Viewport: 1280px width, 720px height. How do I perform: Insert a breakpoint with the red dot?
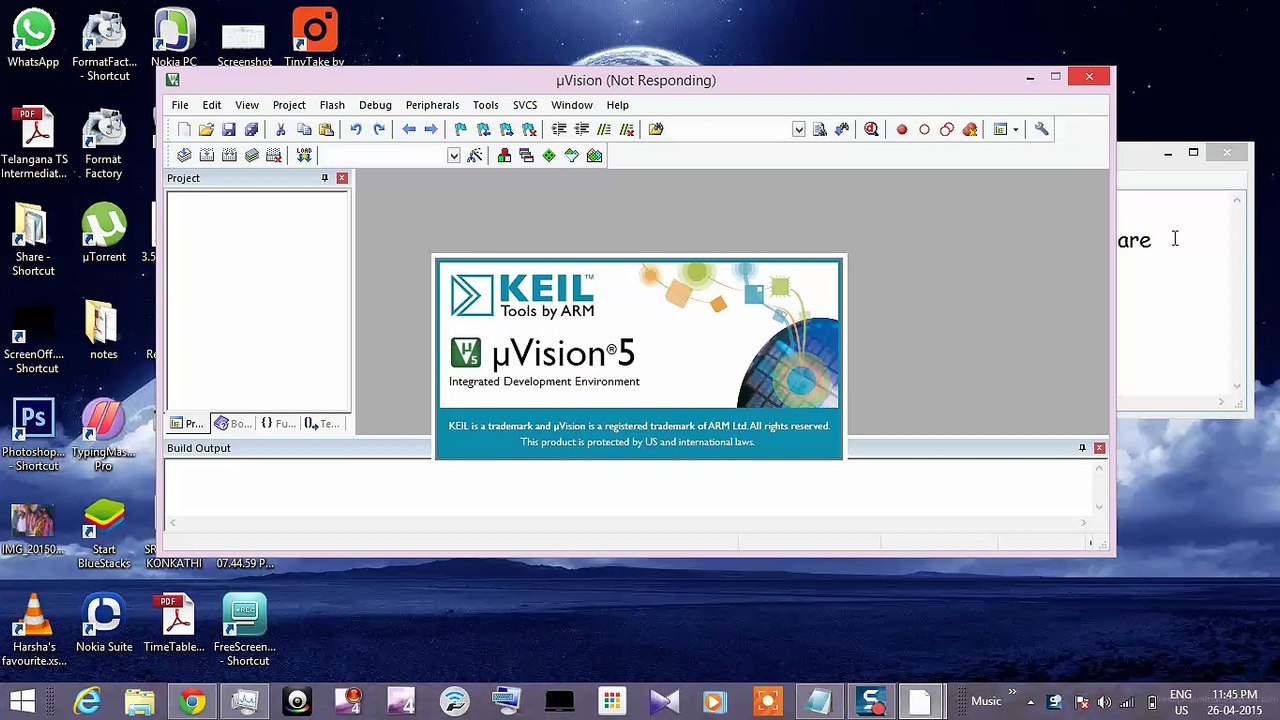pyautogui.click(x=902, y=129)
